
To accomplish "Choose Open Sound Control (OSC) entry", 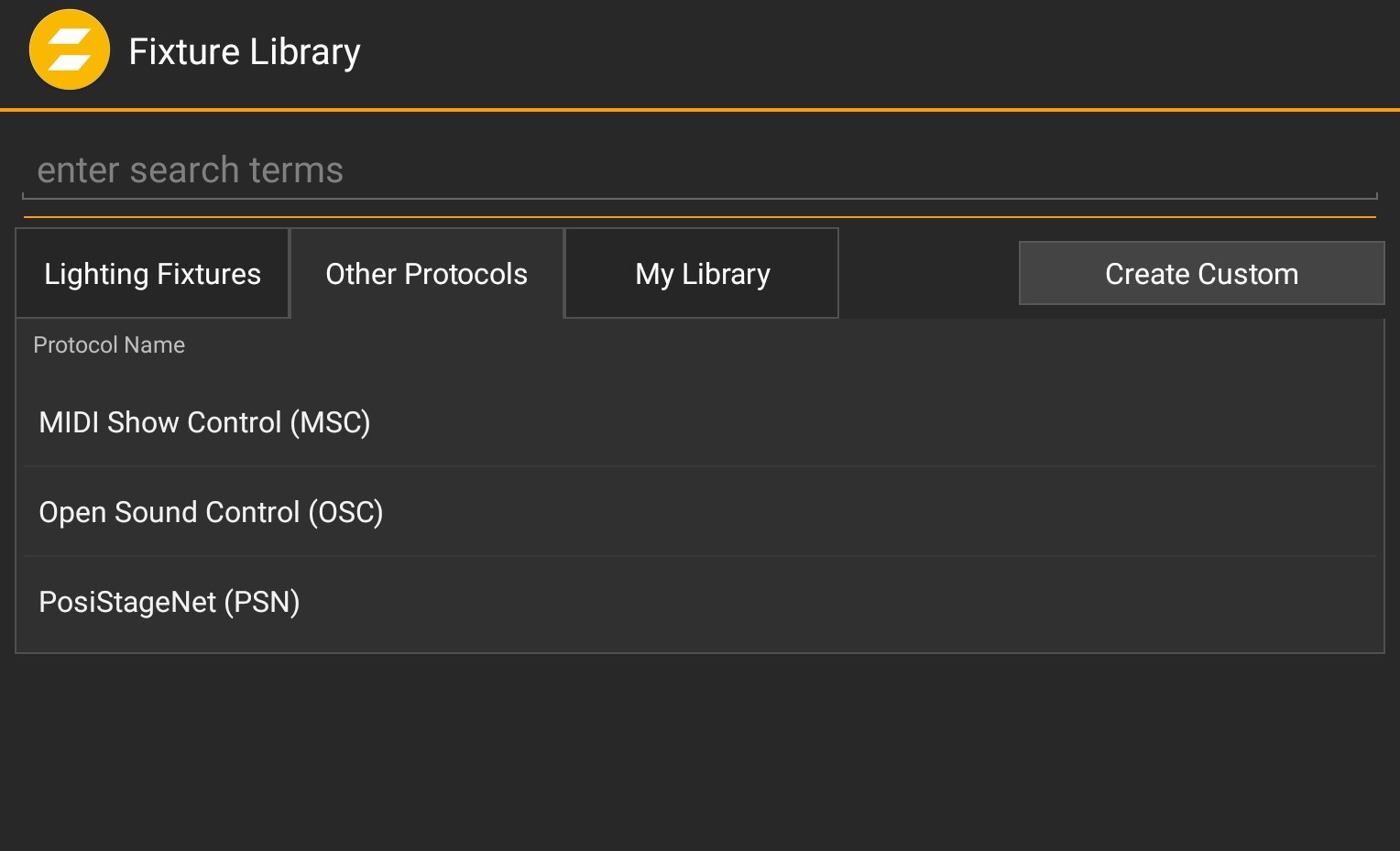I will tap(211, 512).
